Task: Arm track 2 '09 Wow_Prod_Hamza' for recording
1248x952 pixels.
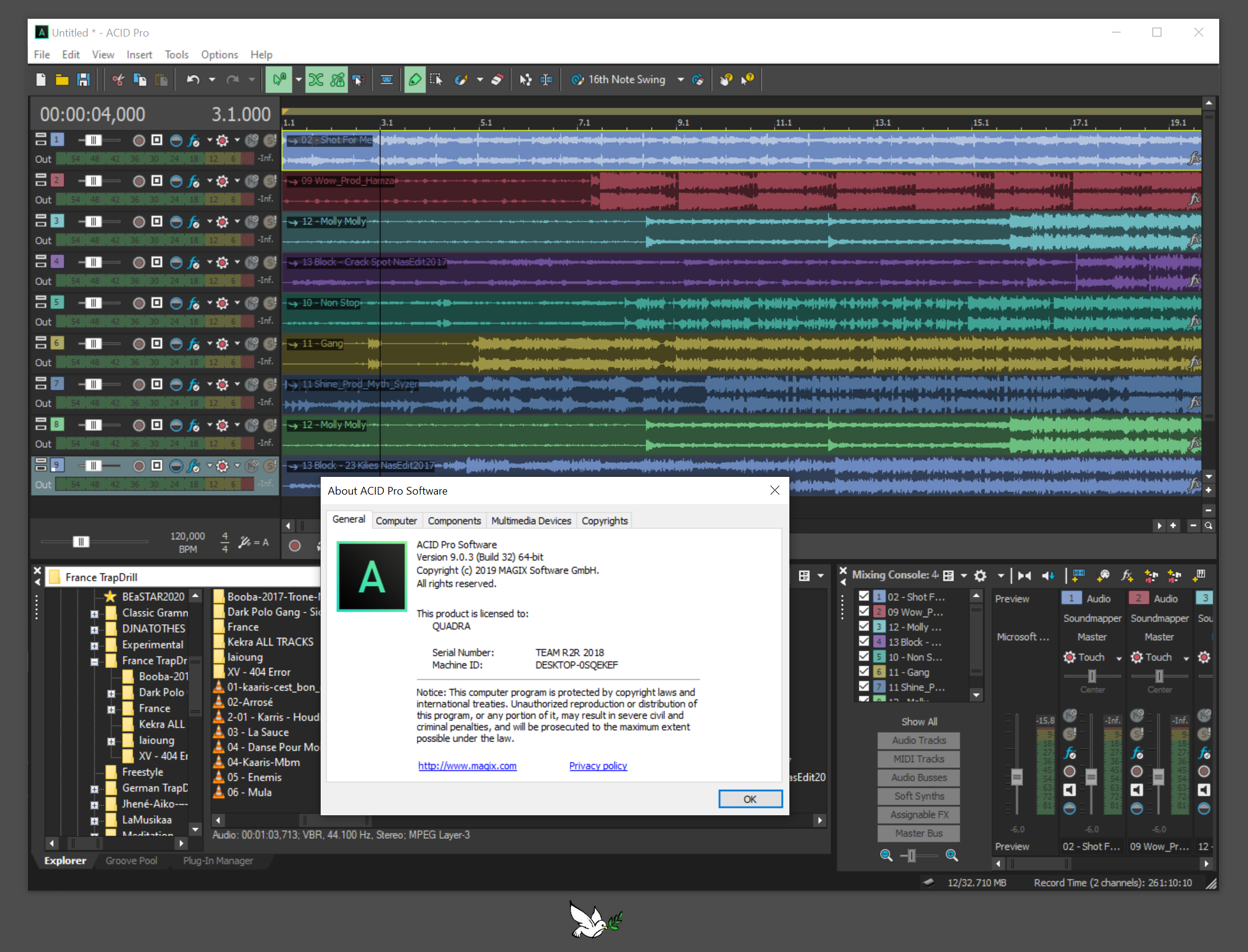Action: 139,181
